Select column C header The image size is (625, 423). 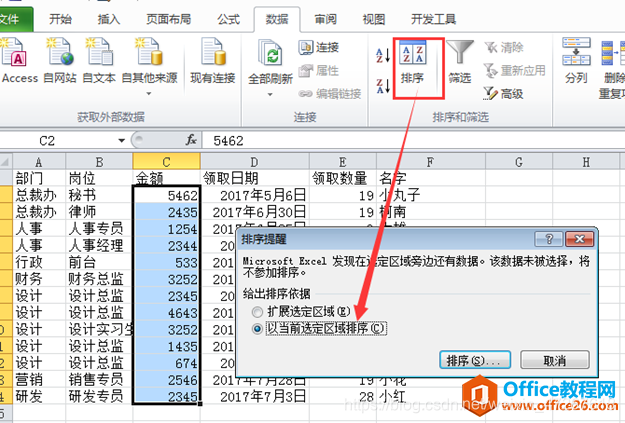point(166,162)
